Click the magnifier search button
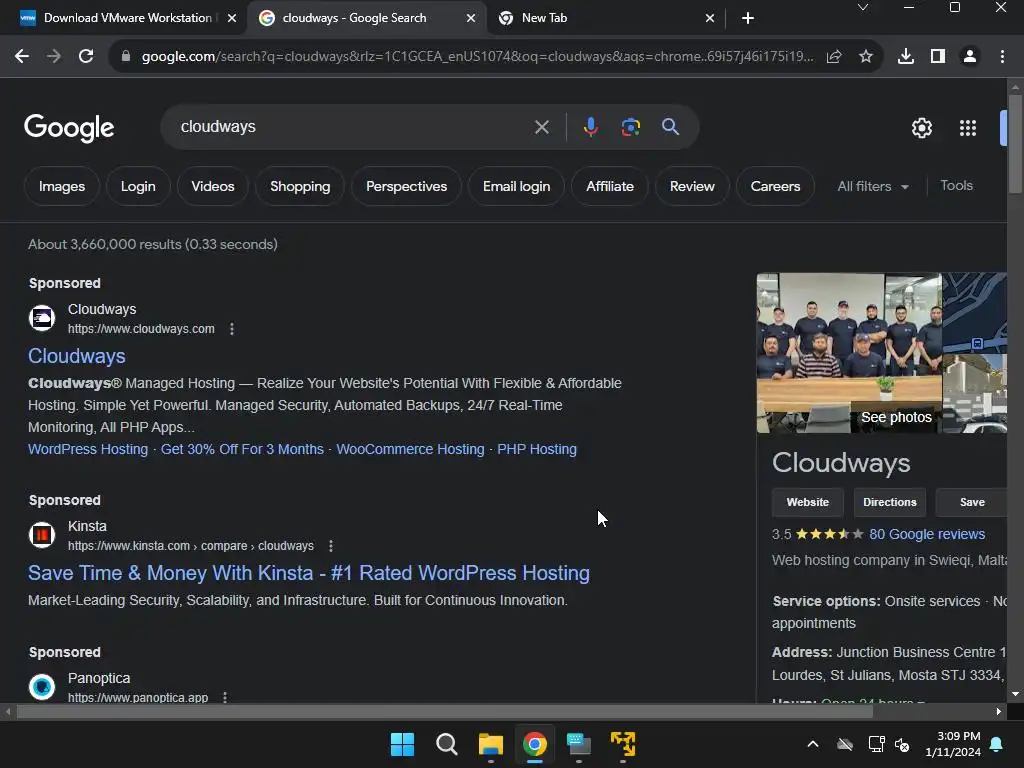This screenshot has width=1024, height=768. tap(671, 127)
